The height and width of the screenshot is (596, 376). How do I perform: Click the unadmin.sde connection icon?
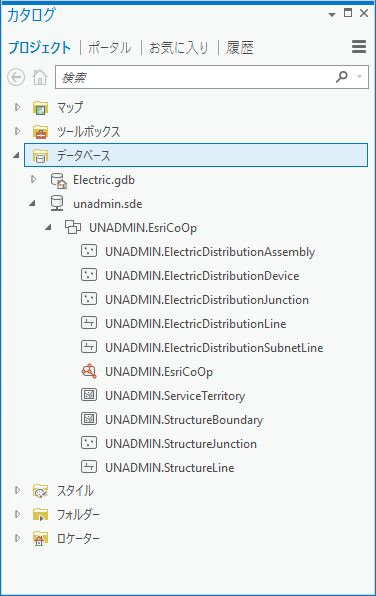[x=57, y=204]
